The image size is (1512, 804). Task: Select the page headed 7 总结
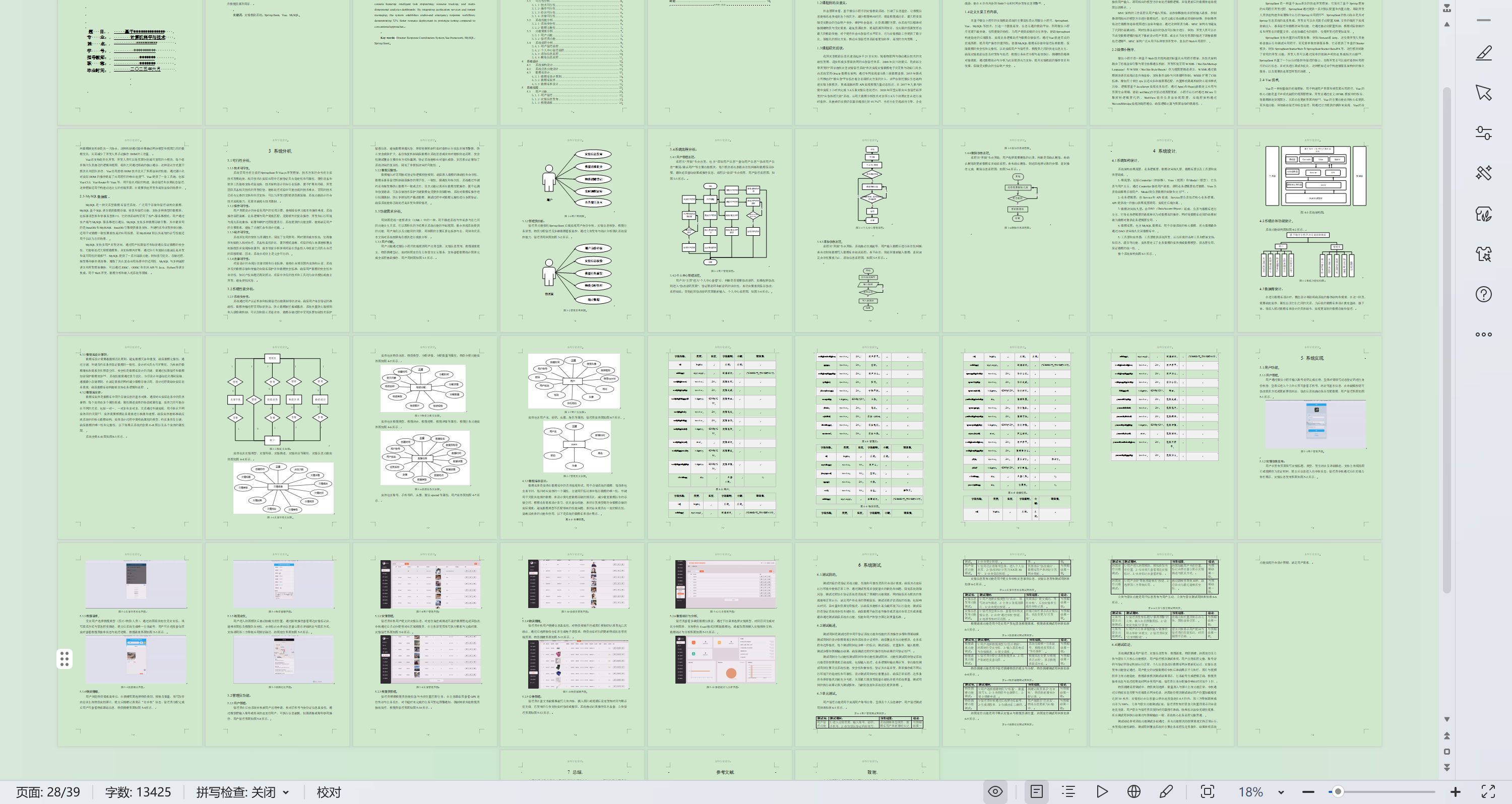pyautogui.click(x=572, y=765)
